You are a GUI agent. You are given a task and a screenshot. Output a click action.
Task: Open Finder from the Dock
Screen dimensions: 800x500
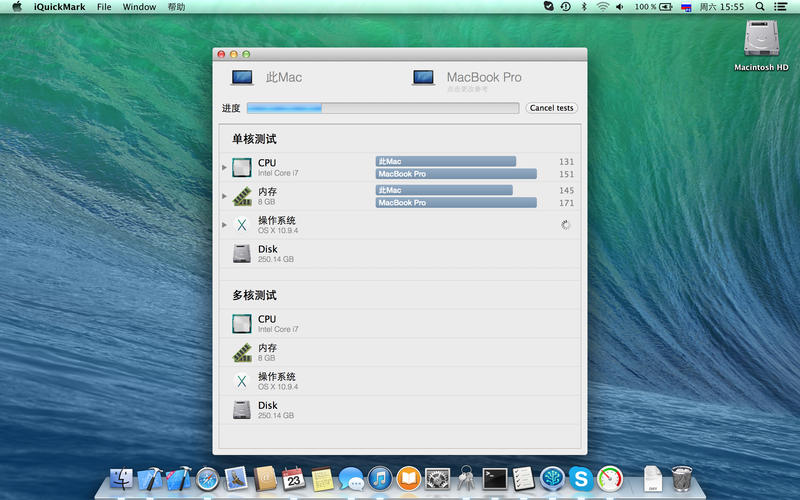pyautogui.click(x=121, y=479)
